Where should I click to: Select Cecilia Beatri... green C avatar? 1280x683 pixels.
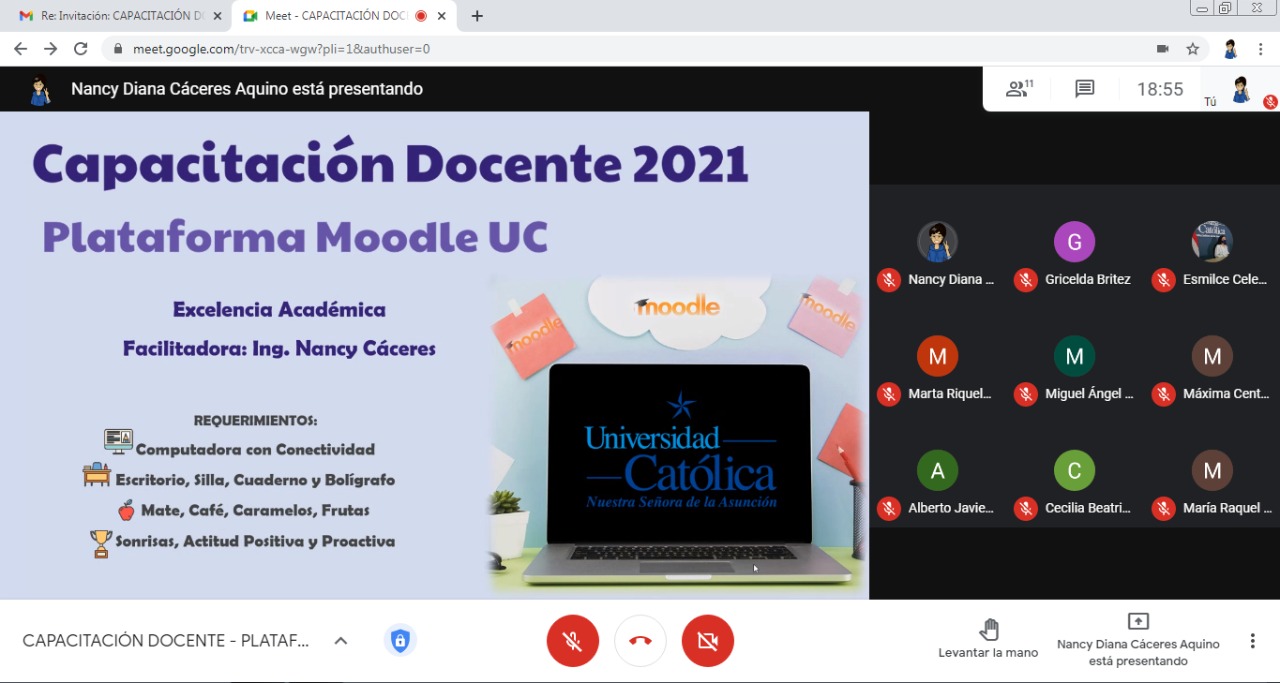1074,470
